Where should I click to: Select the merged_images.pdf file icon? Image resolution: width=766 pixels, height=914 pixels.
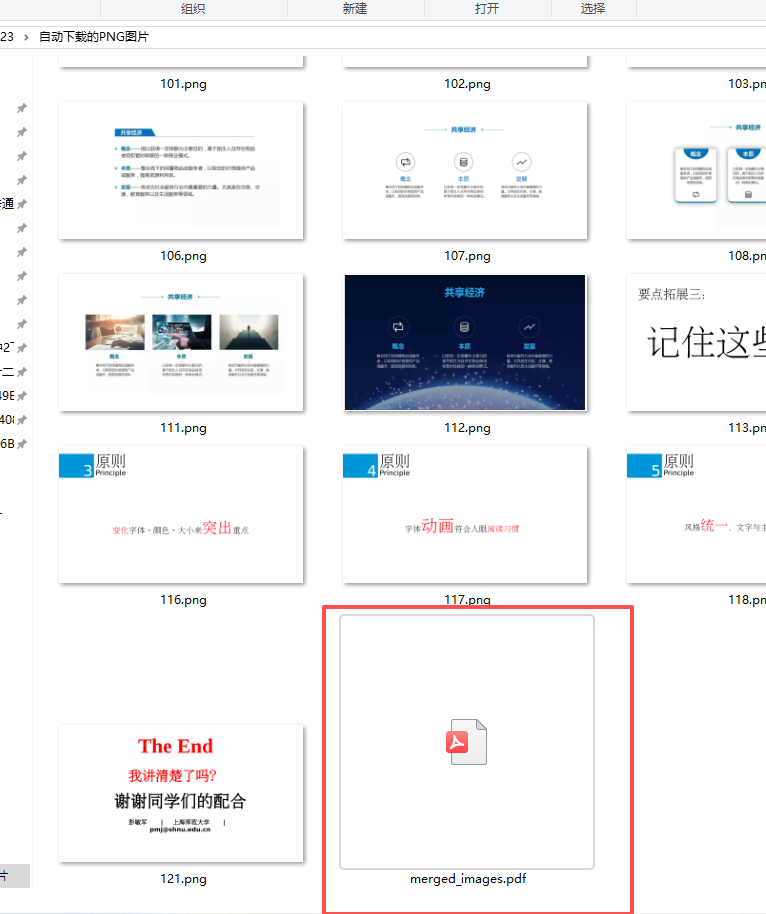click(x=466, y=741)
